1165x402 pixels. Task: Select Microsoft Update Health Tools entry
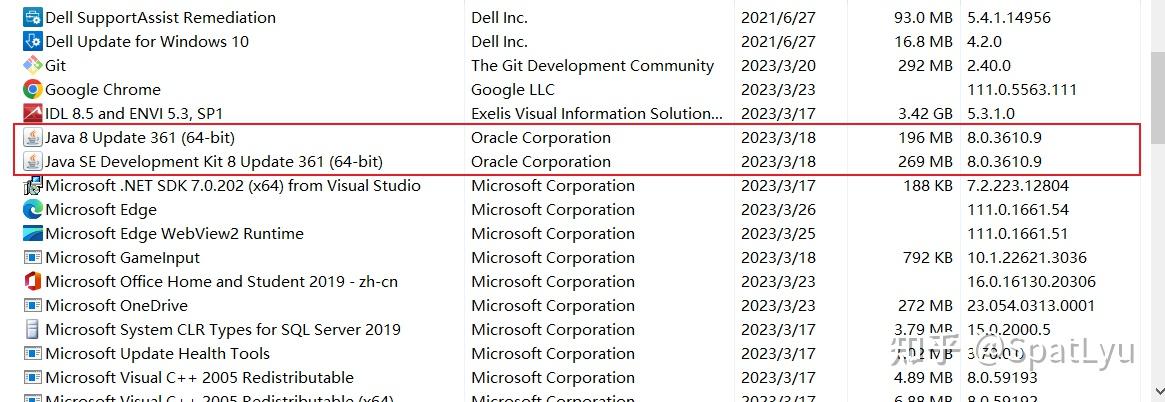click(x=157, y=353)
